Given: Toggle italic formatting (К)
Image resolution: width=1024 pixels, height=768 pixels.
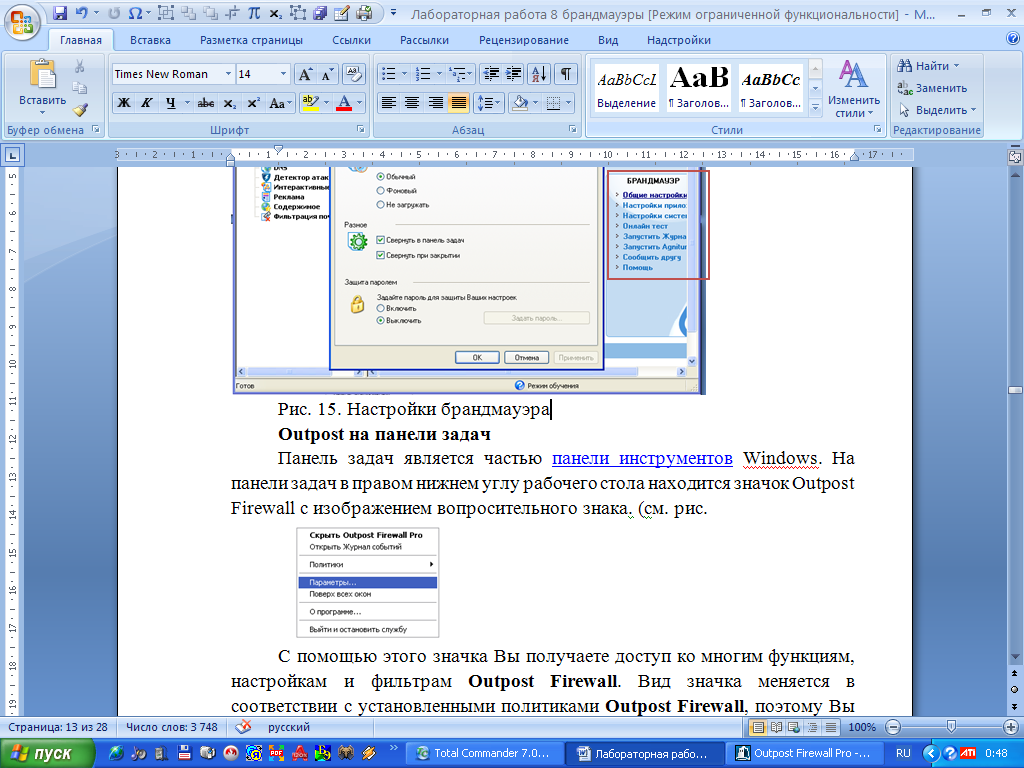Looking at the screenshot, I should click(x=147, y=103).
